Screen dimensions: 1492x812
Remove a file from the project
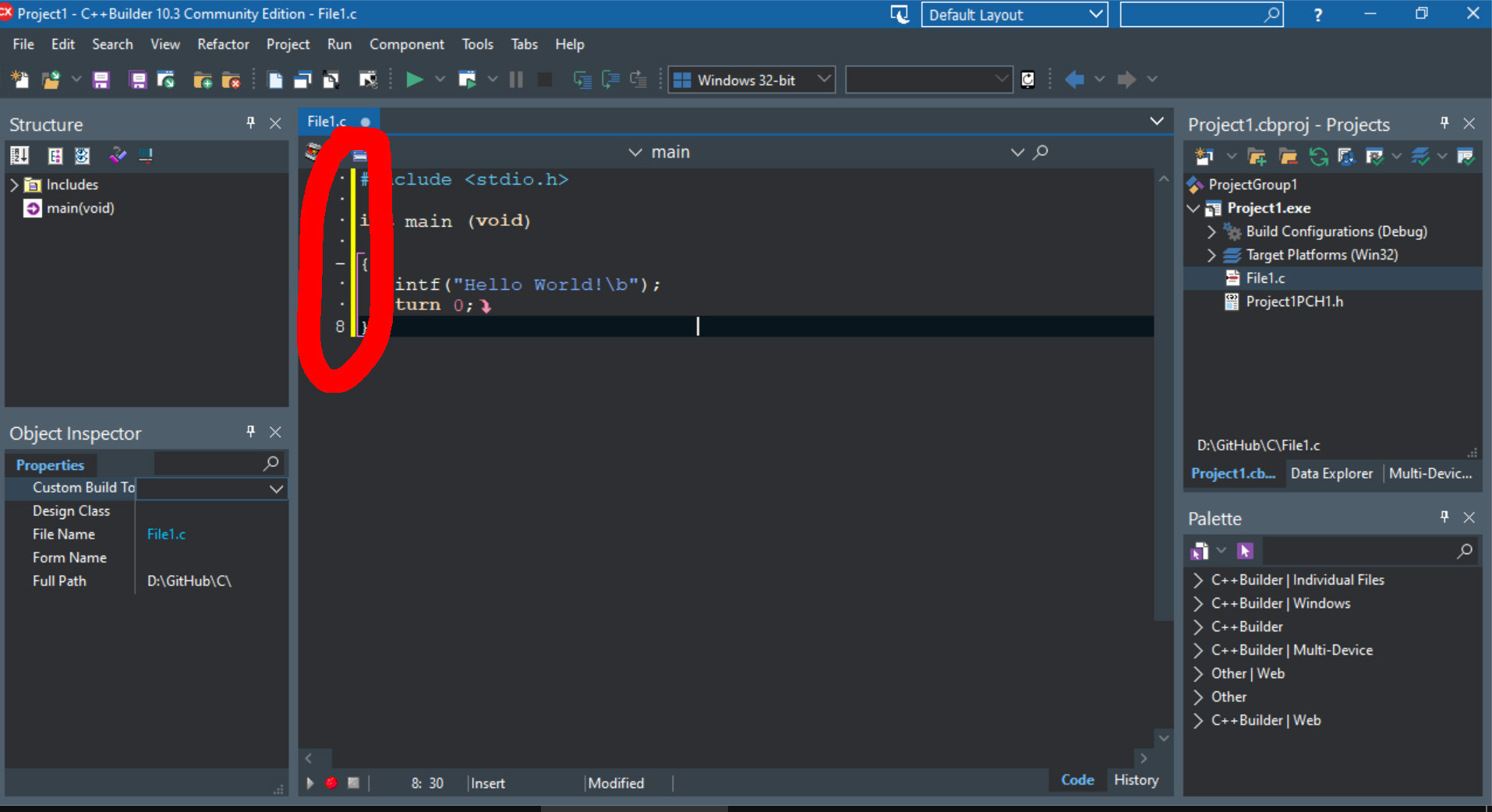232,79
